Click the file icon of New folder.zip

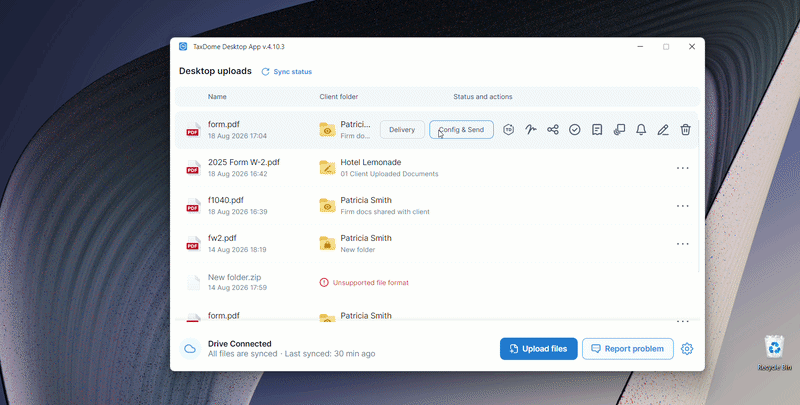click(x=193, y=282)
